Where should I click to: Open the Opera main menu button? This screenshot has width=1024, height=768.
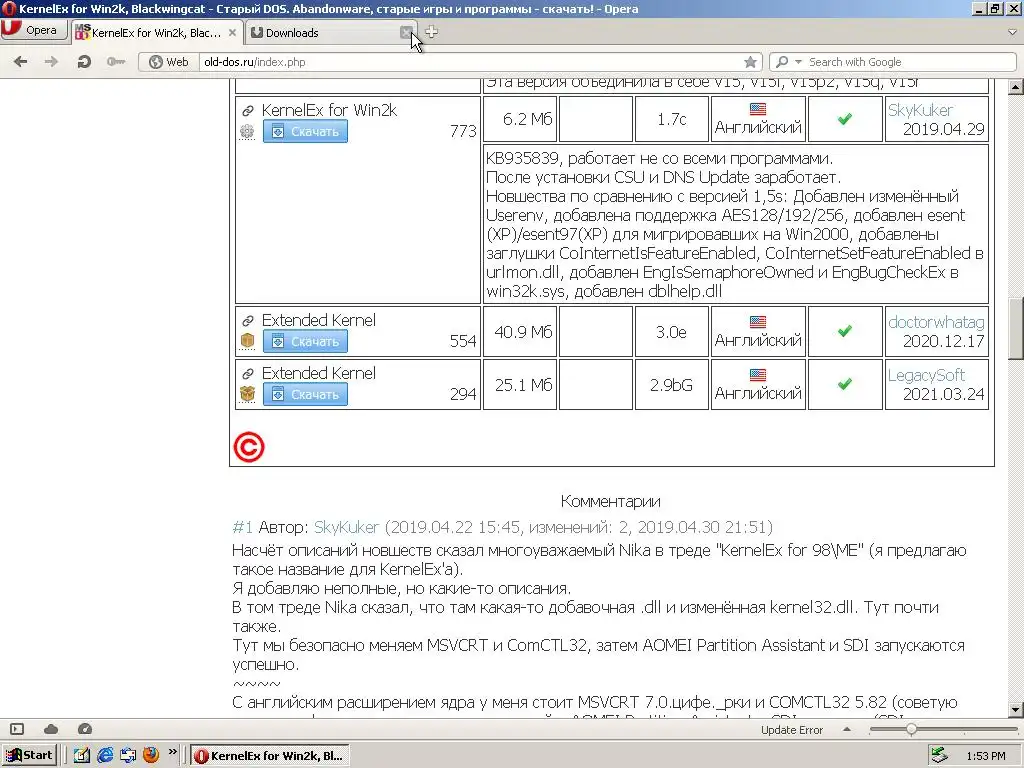pyautogui.click(x=34, y=30)
